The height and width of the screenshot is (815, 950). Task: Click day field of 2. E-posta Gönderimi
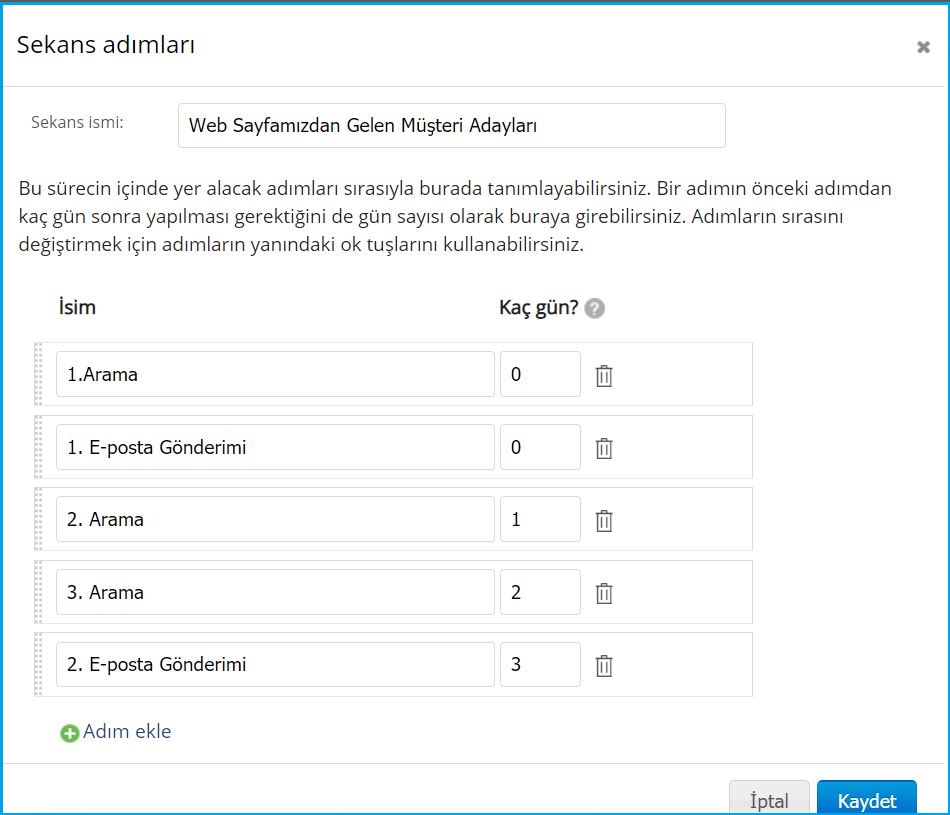[540, 664]
